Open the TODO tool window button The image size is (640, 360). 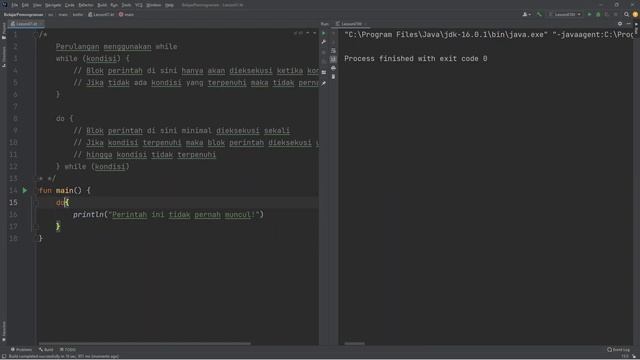pyautogui.click(x=68, y=349)
